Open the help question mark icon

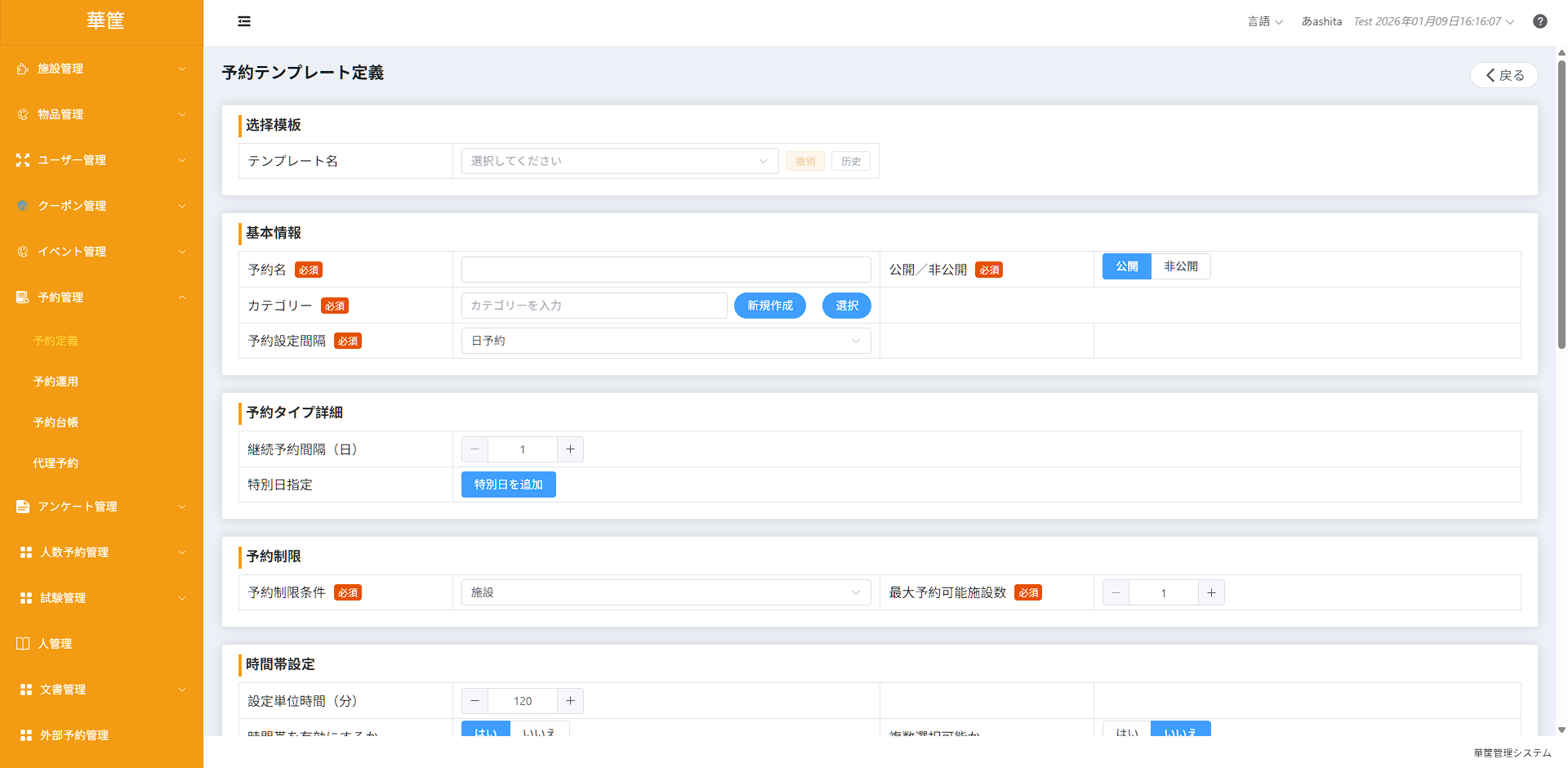(x=1540, y=21)
